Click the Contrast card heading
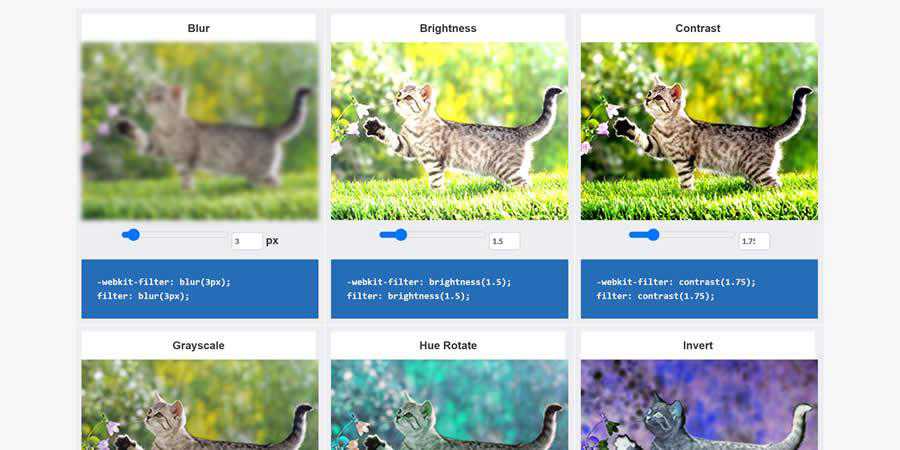This screenshot has width=900, height=450. tap(697, 28)
